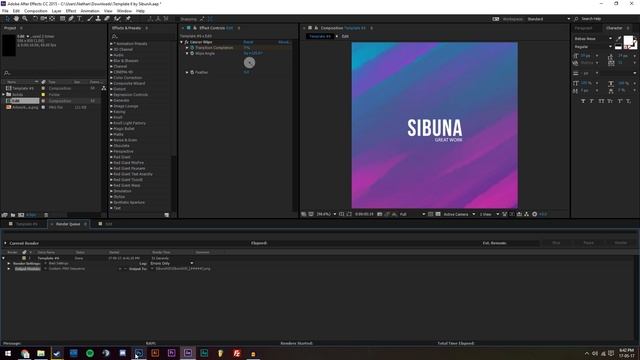Viewport: 640px width, 360px height.
Task: Click the eyedropper in Character panel
Action: (619, 39)
